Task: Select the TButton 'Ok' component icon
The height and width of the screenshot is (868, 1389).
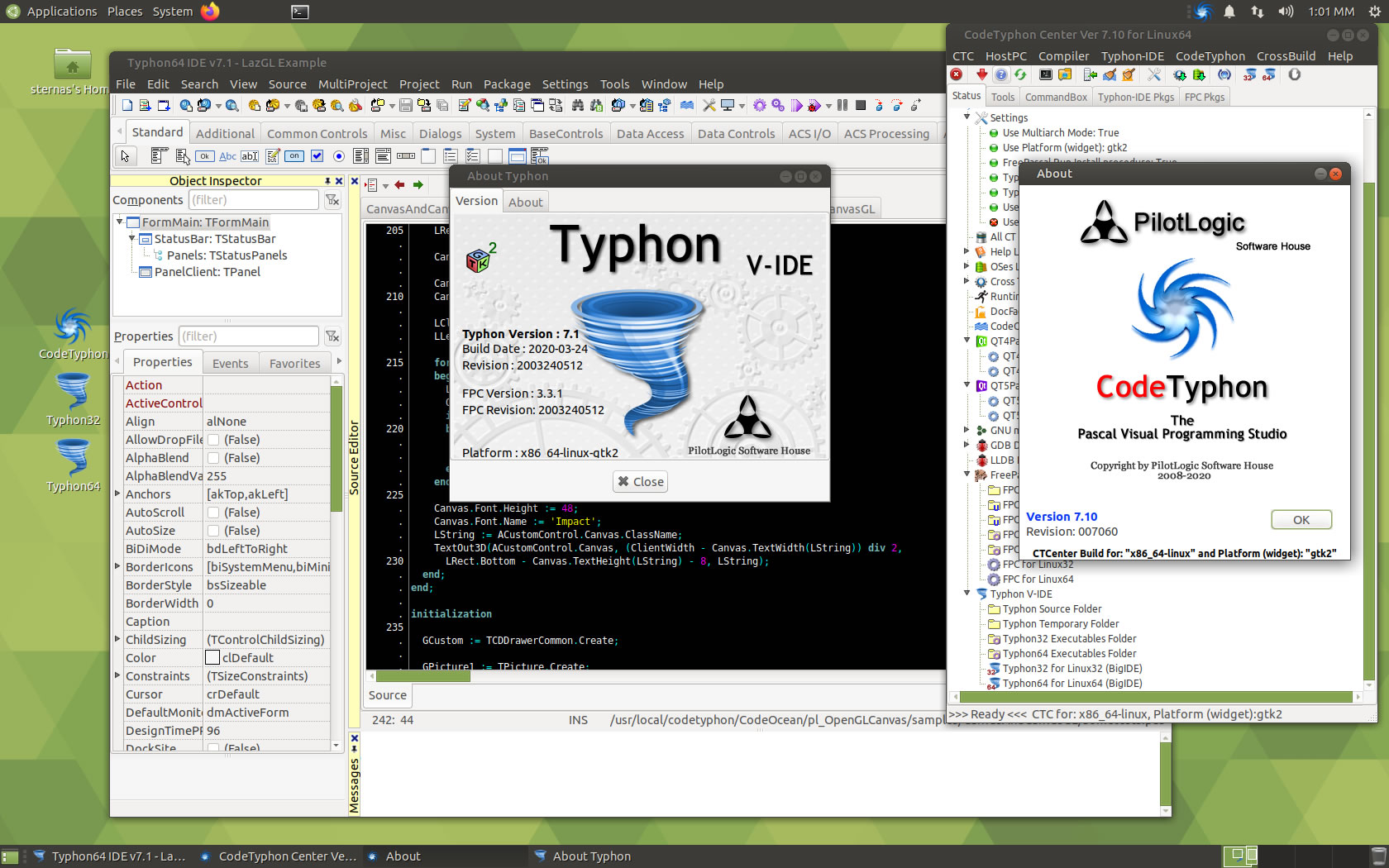Action: (x=205, y=155)
